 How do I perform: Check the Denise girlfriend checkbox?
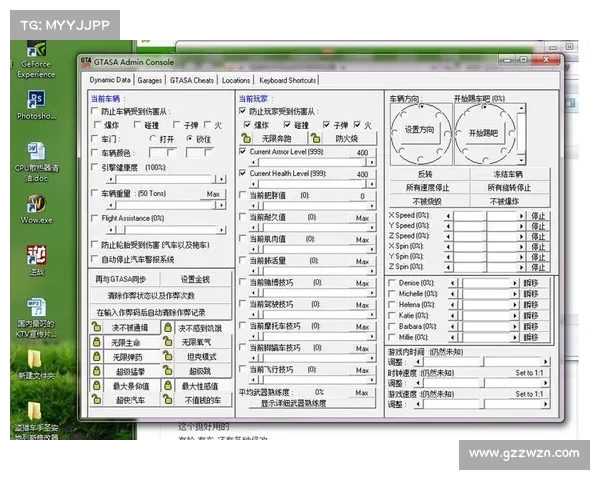click(x=392, y=283)
